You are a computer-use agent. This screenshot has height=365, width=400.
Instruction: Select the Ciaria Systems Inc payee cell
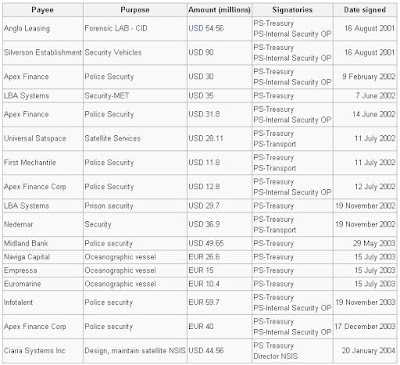coord(43,351)
